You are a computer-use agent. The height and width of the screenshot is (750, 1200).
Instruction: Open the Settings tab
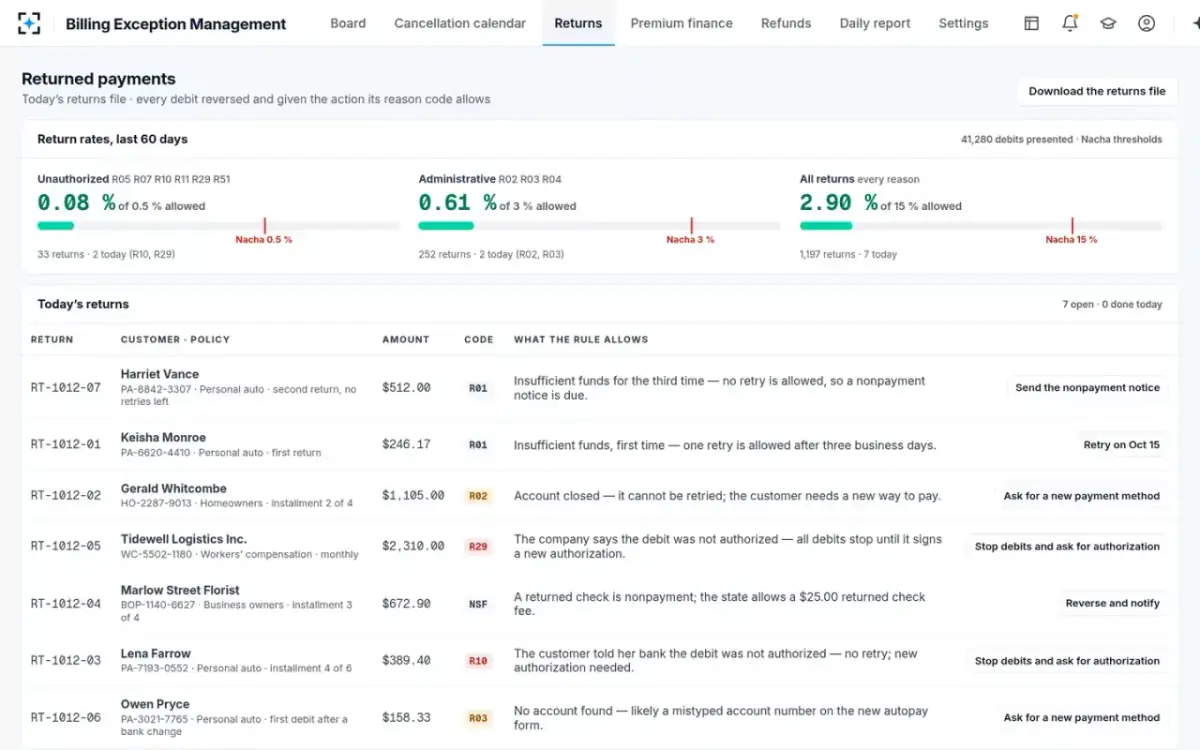tap(963, 23)
